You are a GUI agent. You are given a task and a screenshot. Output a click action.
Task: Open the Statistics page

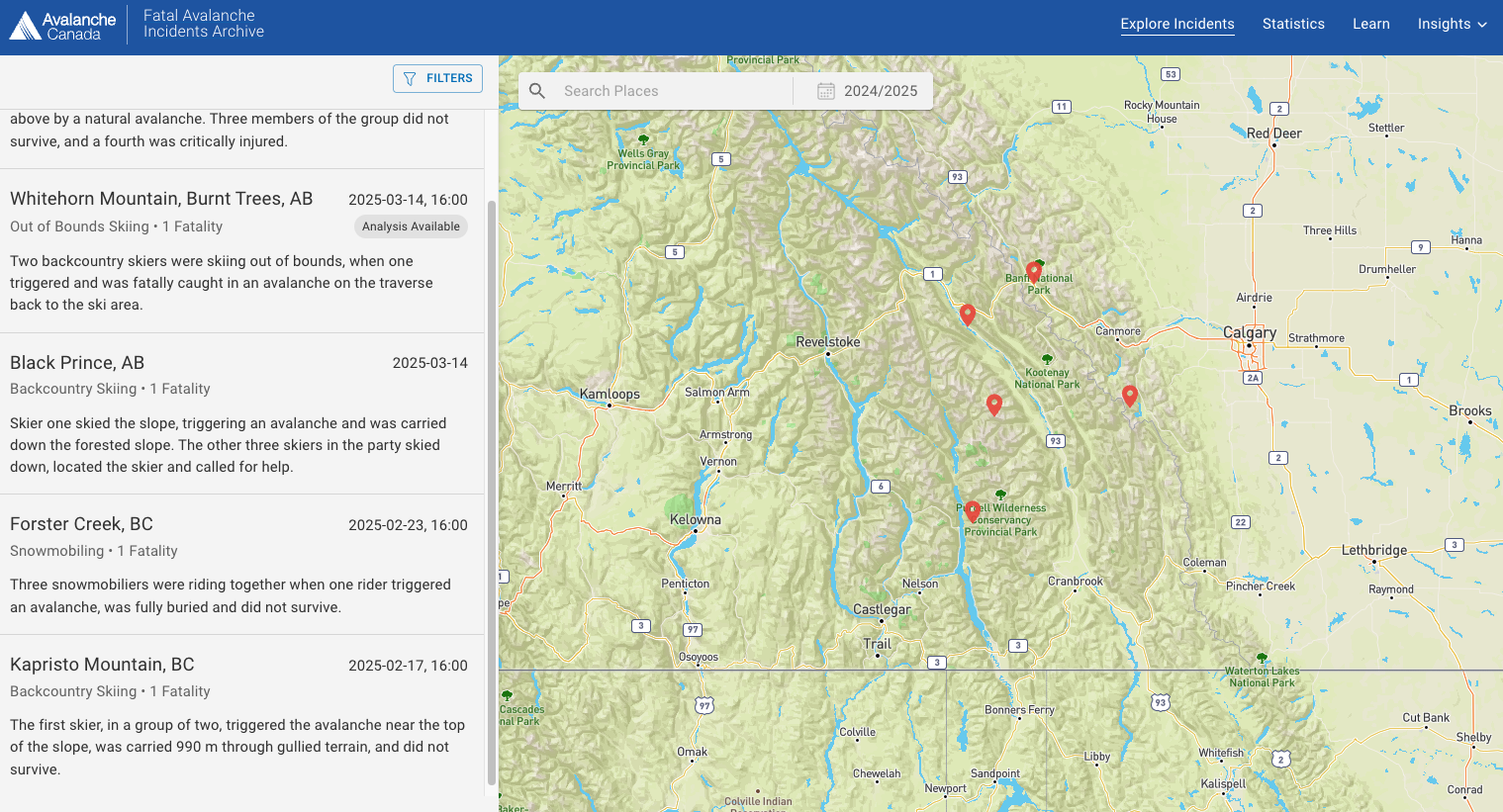tap(1293, 24)
